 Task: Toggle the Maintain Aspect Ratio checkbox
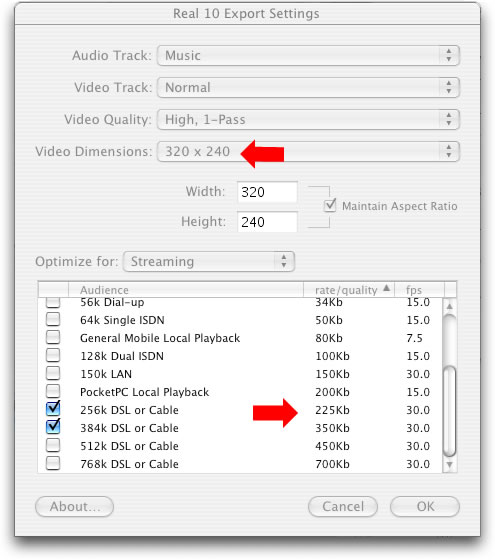coord(330,206)
